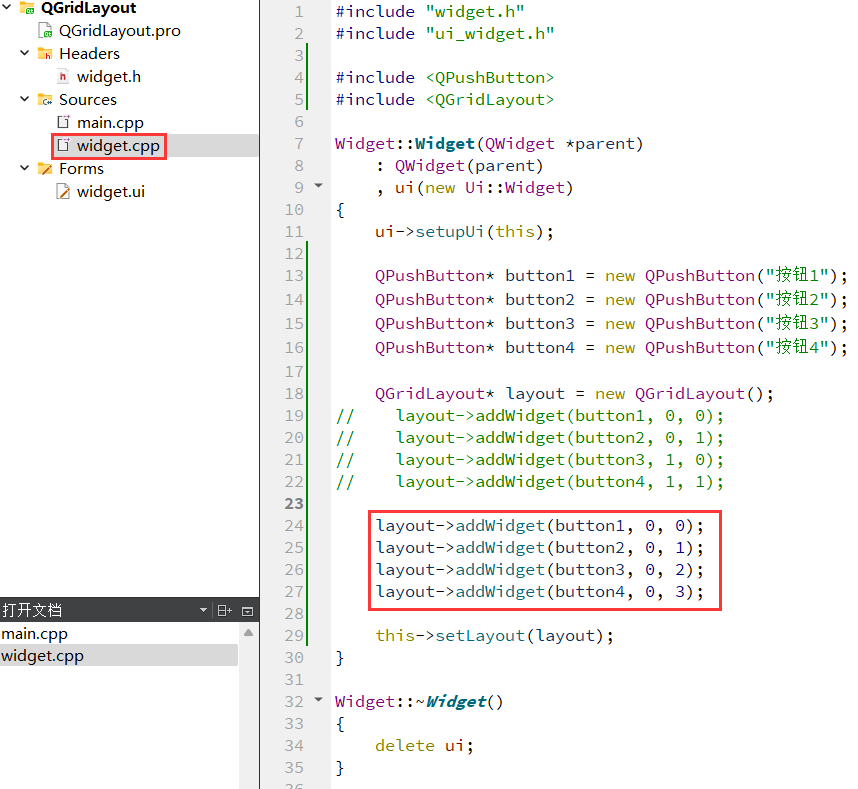The height and width of the screenshot is (789, 858).
Task: Click the button4 declaration on line 16
Action: pos(611,347)
